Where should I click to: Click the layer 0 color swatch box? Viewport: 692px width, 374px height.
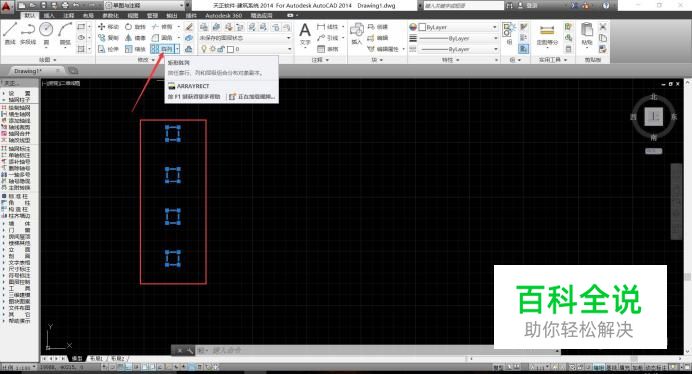tap(230, 49)
